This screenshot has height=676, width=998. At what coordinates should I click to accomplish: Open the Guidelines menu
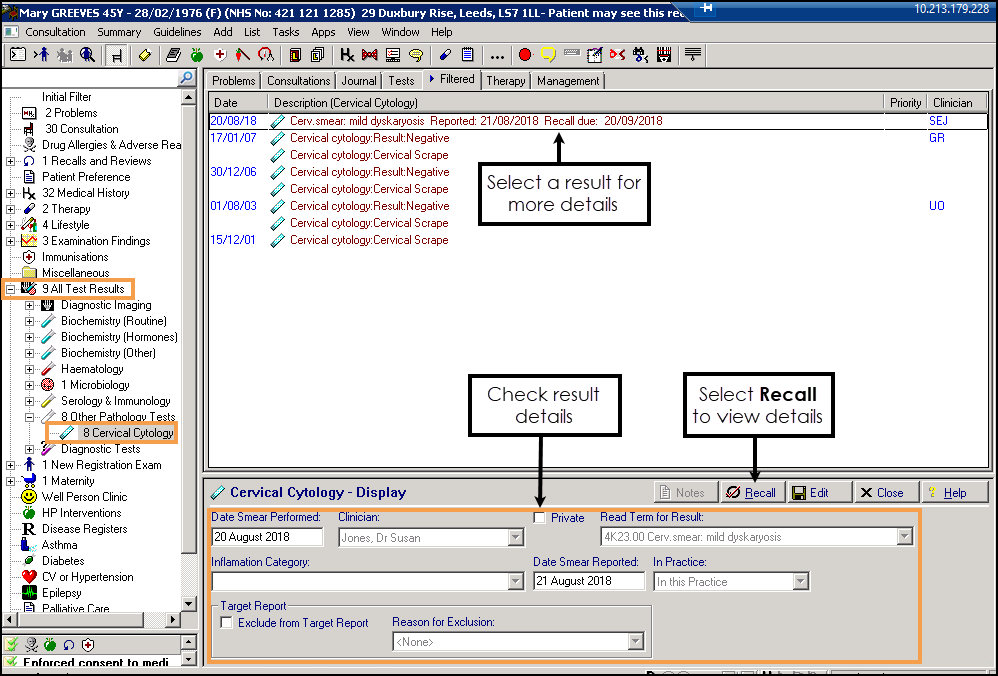pyautogui.click(x=177, y=32)
